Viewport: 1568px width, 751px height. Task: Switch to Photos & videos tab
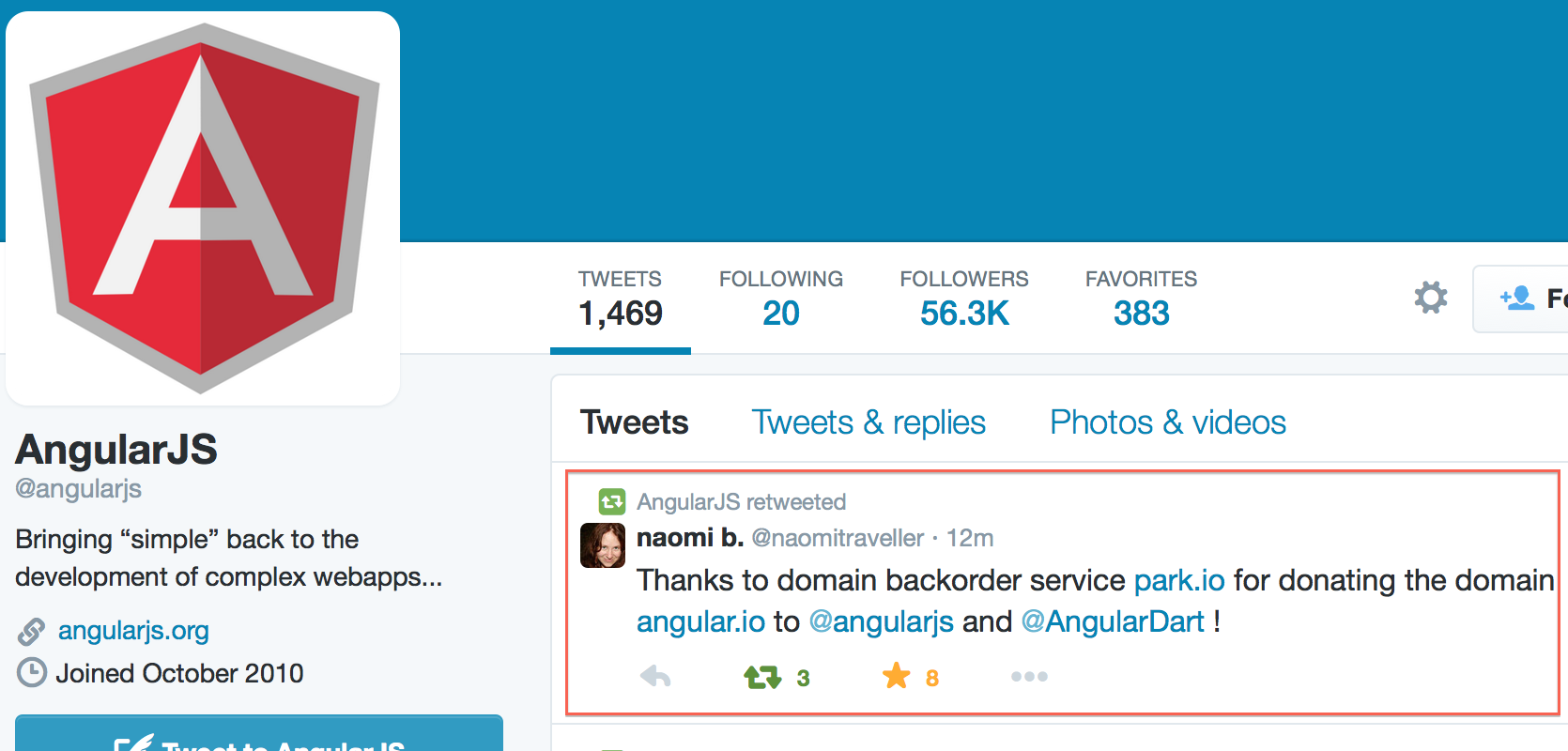(x=1168, y=422)
